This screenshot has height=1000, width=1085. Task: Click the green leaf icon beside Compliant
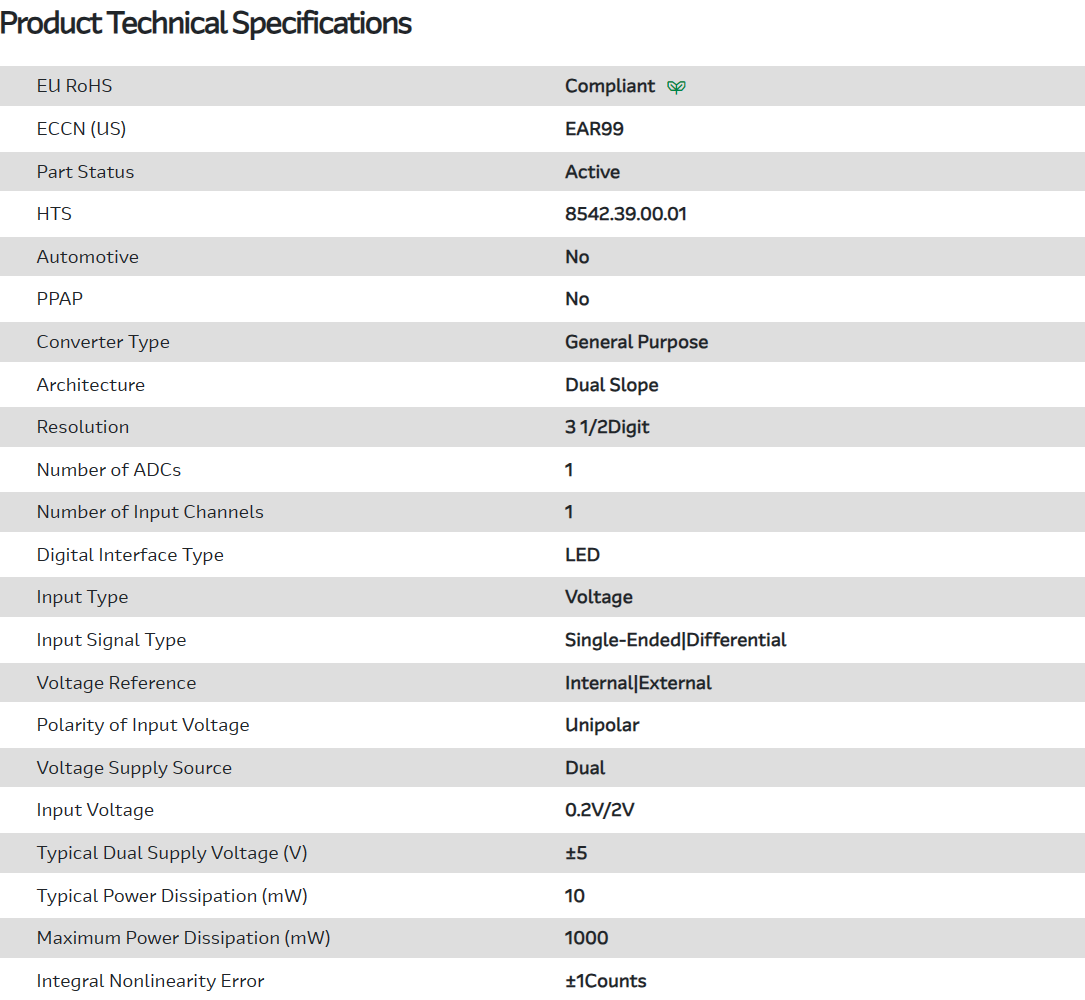tap(677, 87)
